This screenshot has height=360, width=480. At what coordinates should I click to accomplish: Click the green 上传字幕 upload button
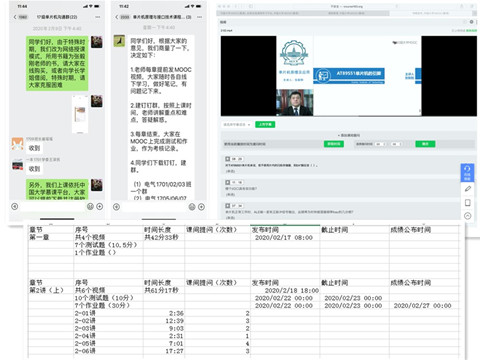tap(265, 124)
